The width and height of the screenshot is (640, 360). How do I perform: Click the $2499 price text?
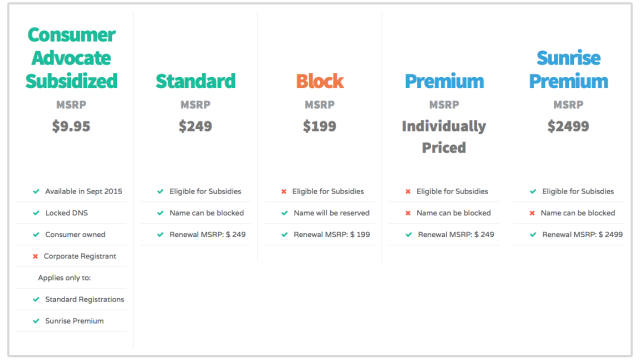pos(569,126)
